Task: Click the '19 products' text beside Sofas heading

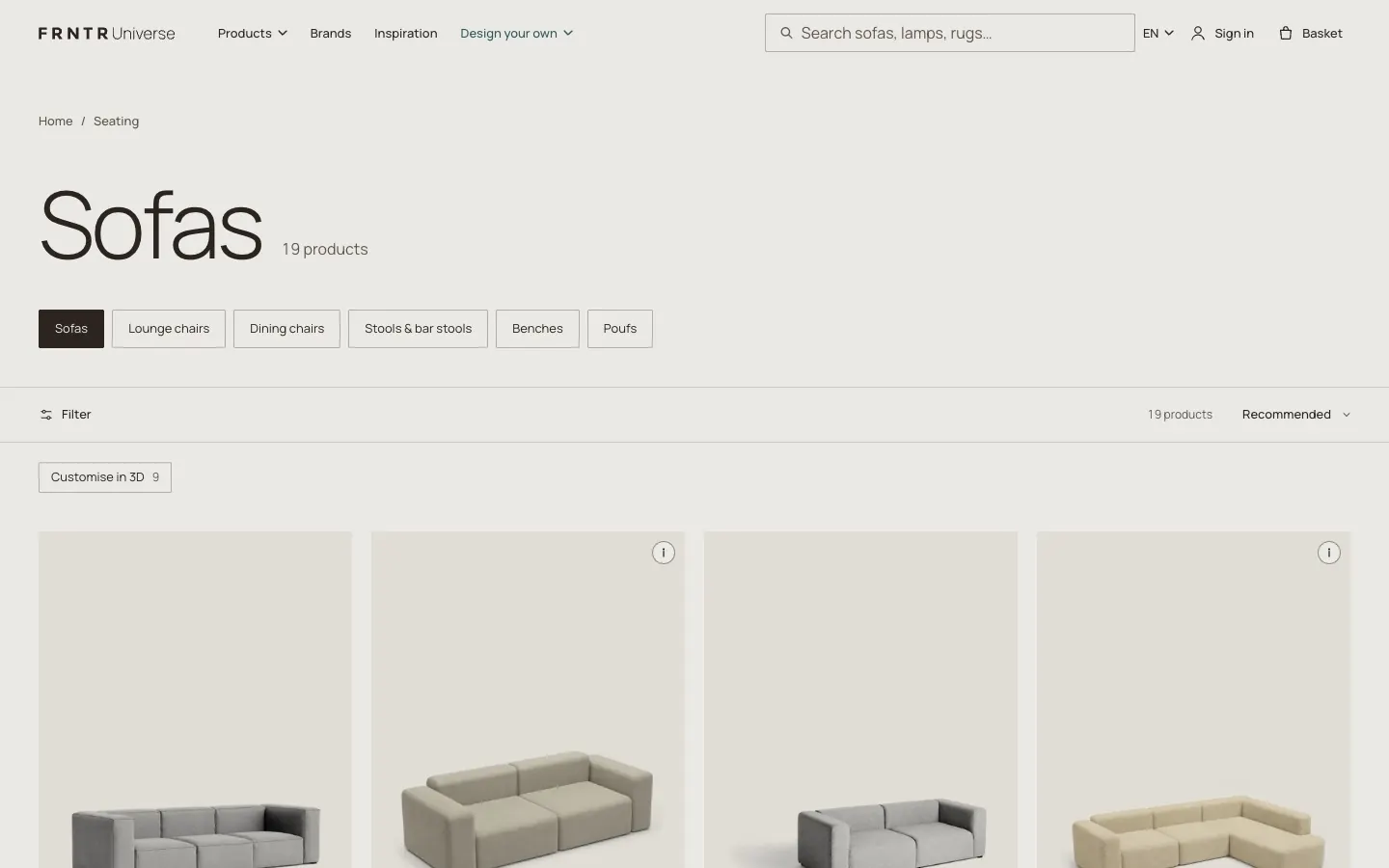Action: pos(325,249)
